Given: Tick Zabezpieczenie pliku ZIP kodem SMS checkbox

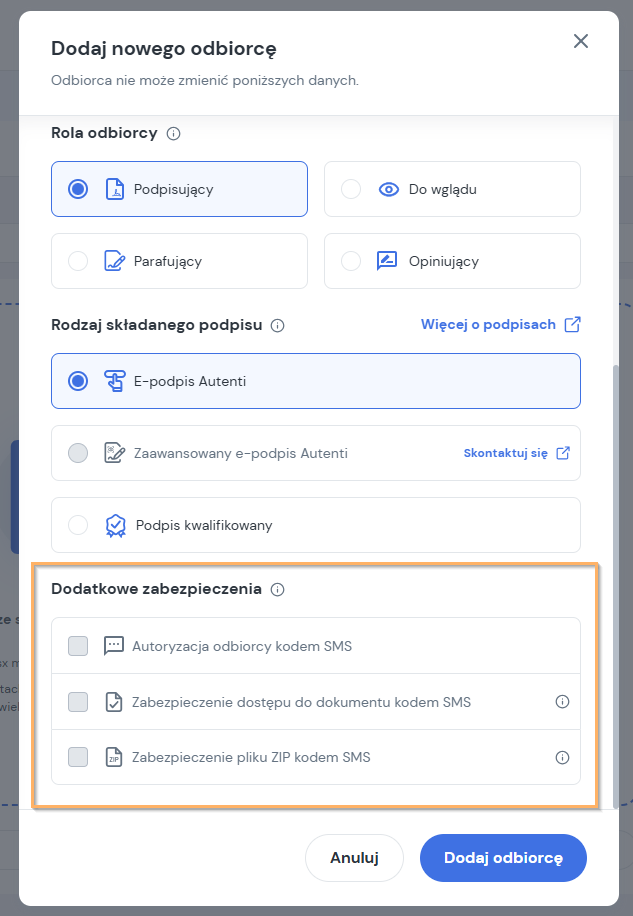Looking at the screenshot, I should tap(78, 757).
